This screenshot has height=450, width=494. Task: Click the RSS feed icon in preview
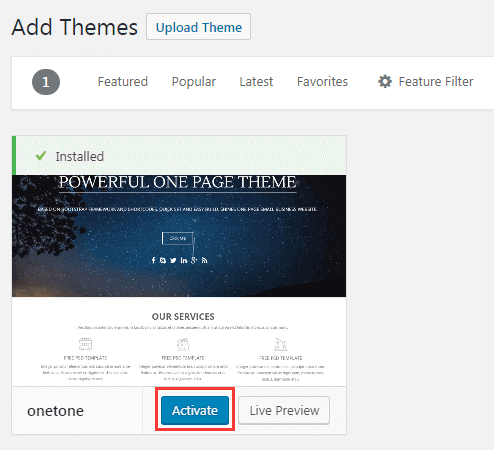[204, 260]
